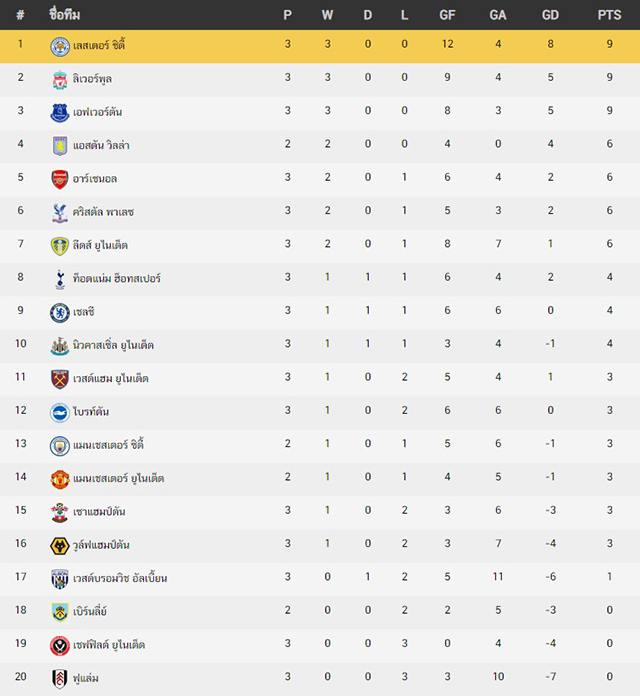Screen dimensions: 640x696
Task: Select the highlighted first-place yellow row
Action: [320, 46]
